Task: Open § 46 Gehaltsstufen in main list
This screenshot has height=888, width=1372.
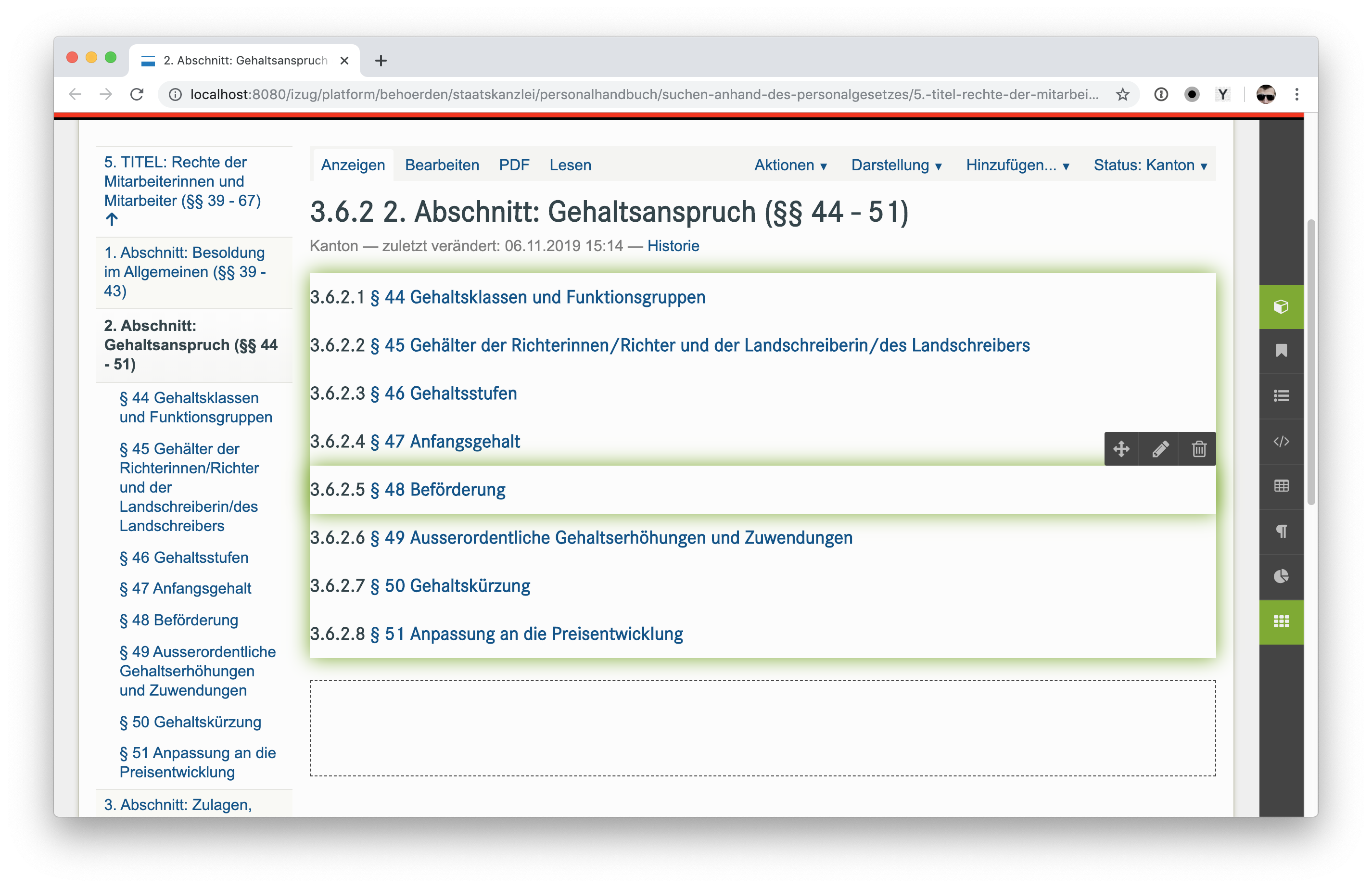Action: (x=444, y=393)
